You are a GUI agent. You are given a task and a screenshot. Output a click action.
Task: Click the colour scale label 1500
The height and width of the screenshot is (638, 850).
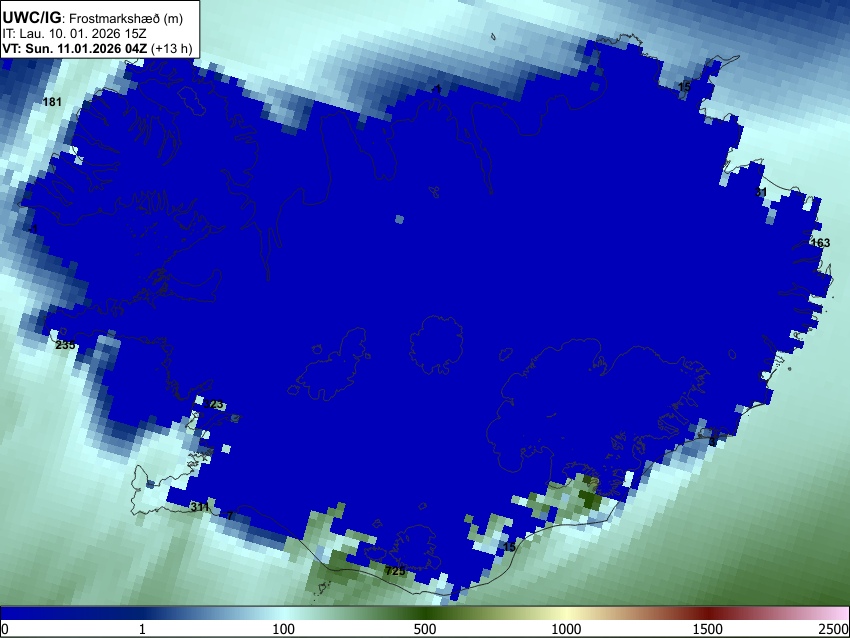tap(707, 629)
